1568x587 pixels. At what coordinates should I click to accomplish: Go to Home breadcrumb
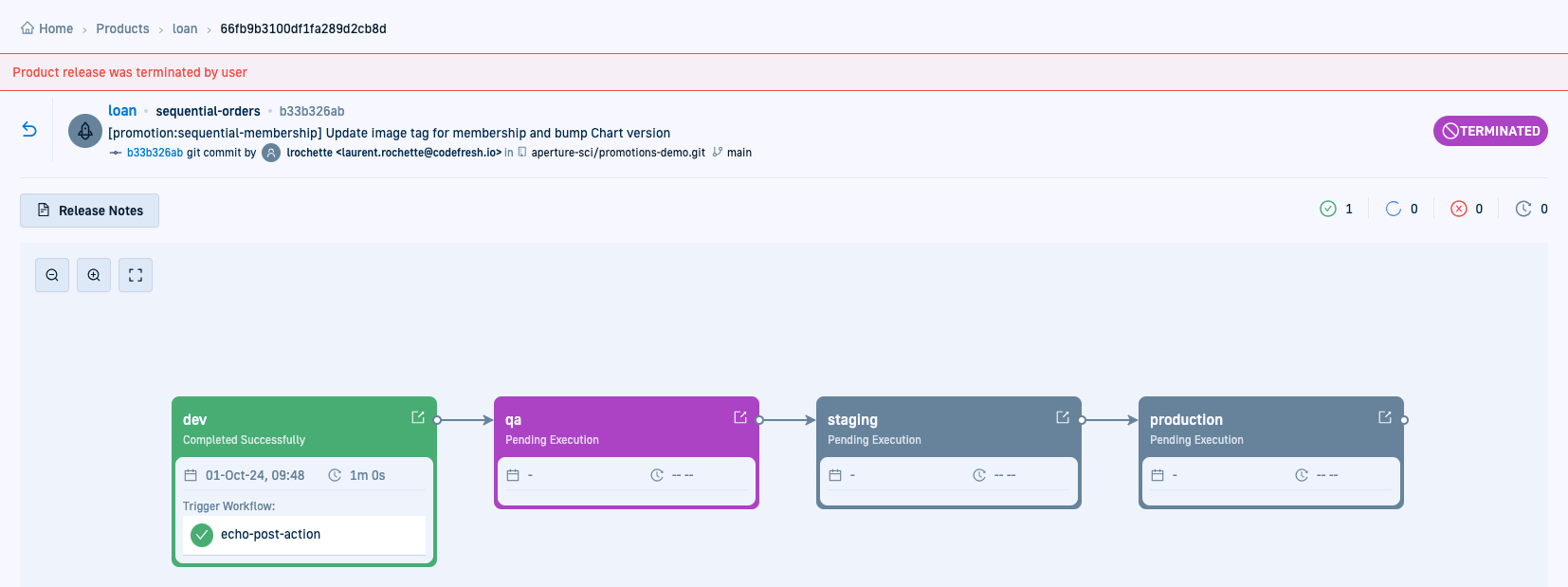point(47,28)
